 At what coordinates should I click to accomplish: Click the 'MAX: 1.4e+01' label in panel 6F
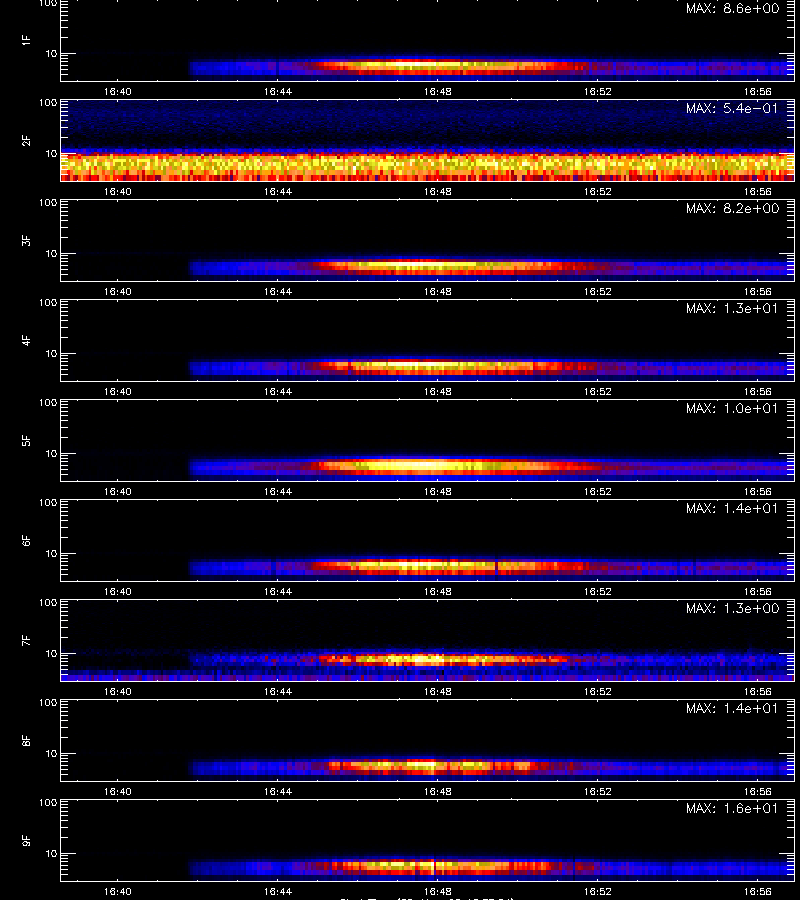[x=732, y=508]
